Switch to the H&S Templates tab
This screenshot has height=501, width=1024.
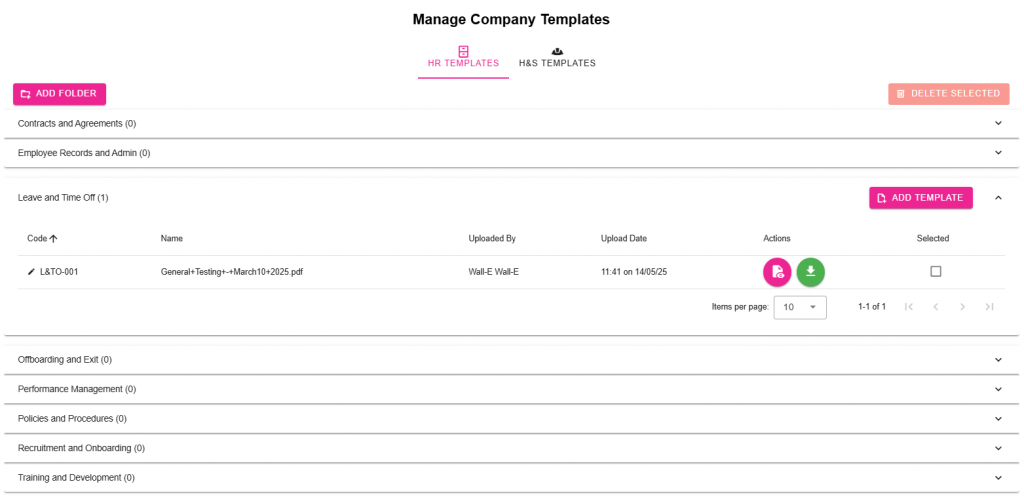(x=557, y=57)
